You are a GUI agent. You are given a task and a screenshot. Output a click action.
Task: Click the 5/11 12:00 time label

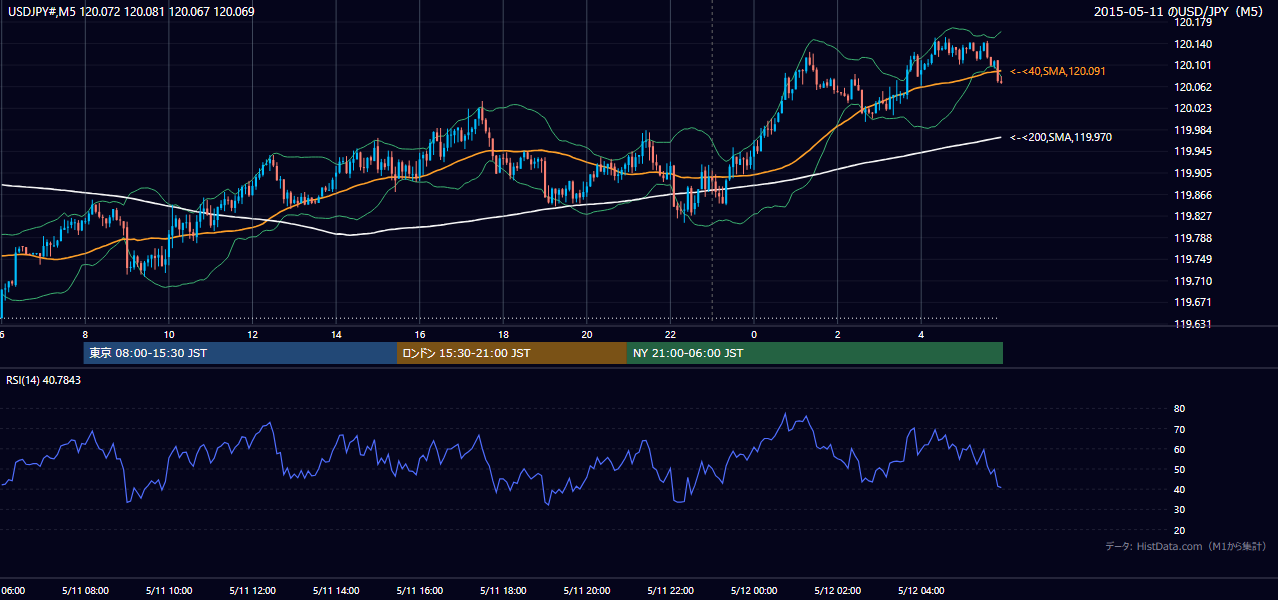click(x=252, y=590)
